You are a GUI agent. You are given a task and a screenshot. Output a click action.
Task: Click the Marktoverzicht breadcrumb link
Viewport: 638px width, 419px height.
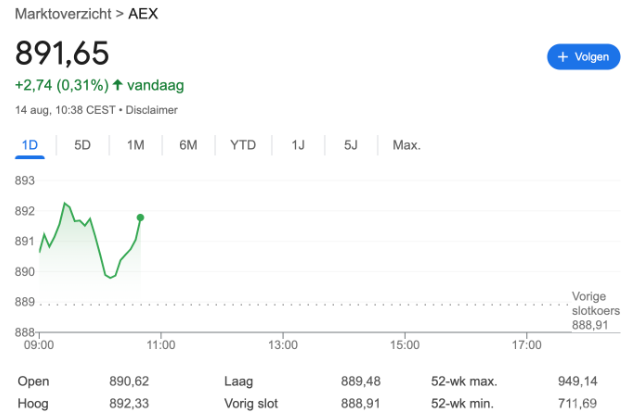(x=62, y=15)
